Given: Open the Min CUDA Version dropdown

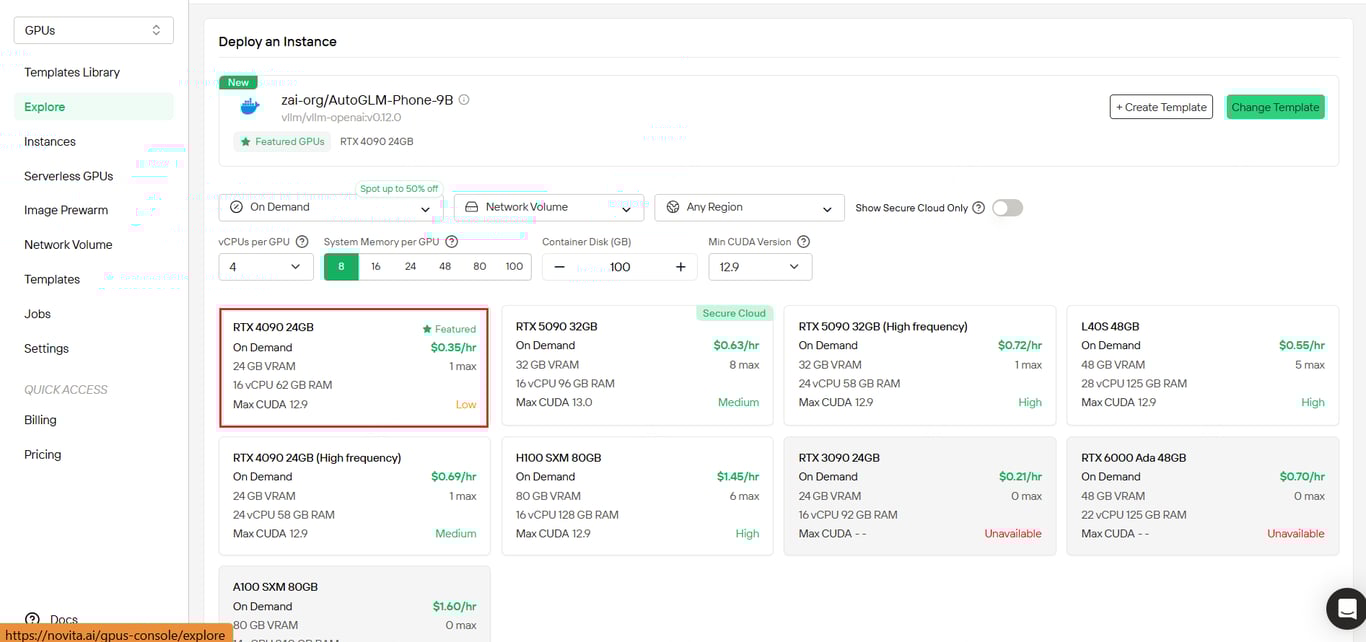Looking at the screenshot, I should coord(760,267).
